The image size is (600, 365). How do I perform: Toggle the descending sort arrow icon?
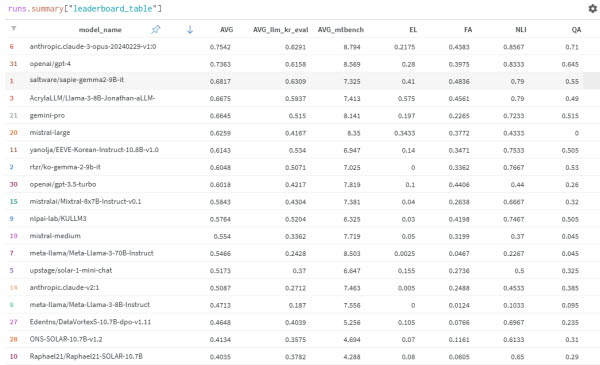tap(190, 29)
